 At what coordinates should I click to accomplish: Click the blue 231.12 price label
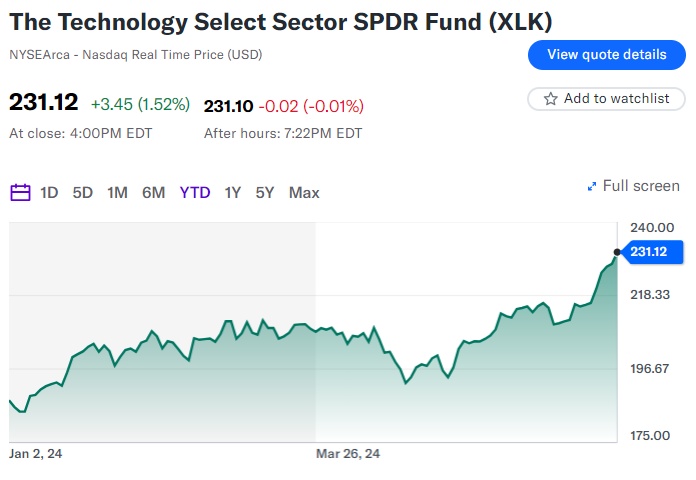[x=648, y=251]
